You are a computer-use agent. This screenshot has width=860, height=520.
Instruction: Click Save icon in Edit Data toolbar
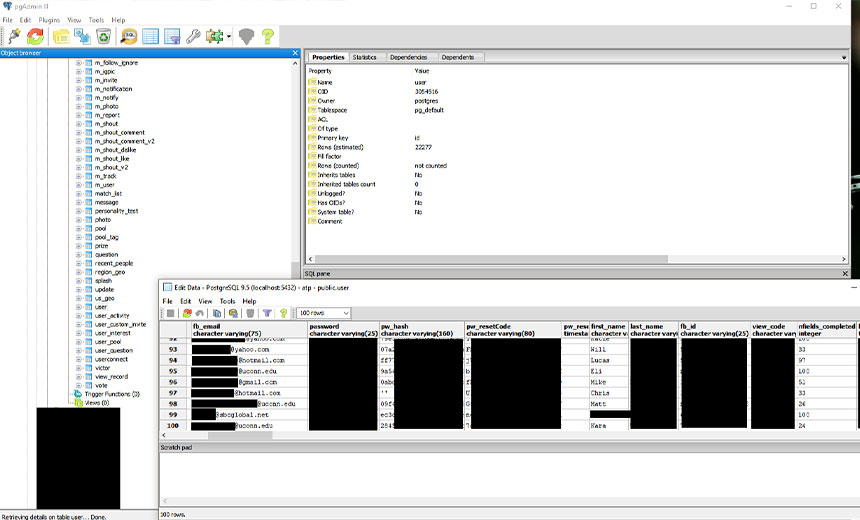(x=171, y=313)
